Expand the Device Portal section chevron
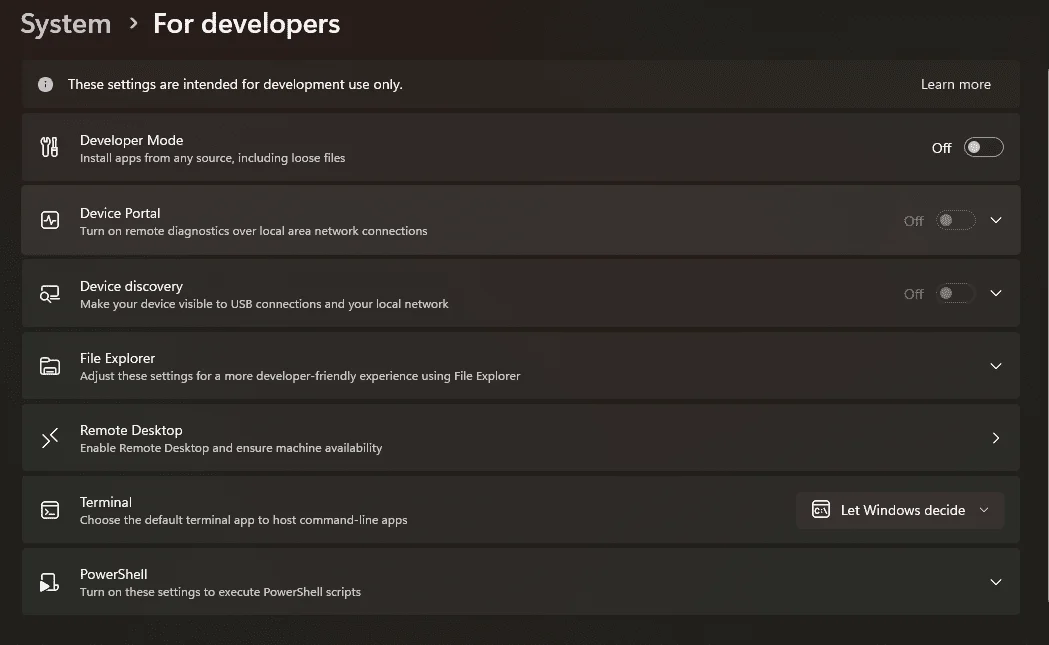 click(x=996, y=220)
